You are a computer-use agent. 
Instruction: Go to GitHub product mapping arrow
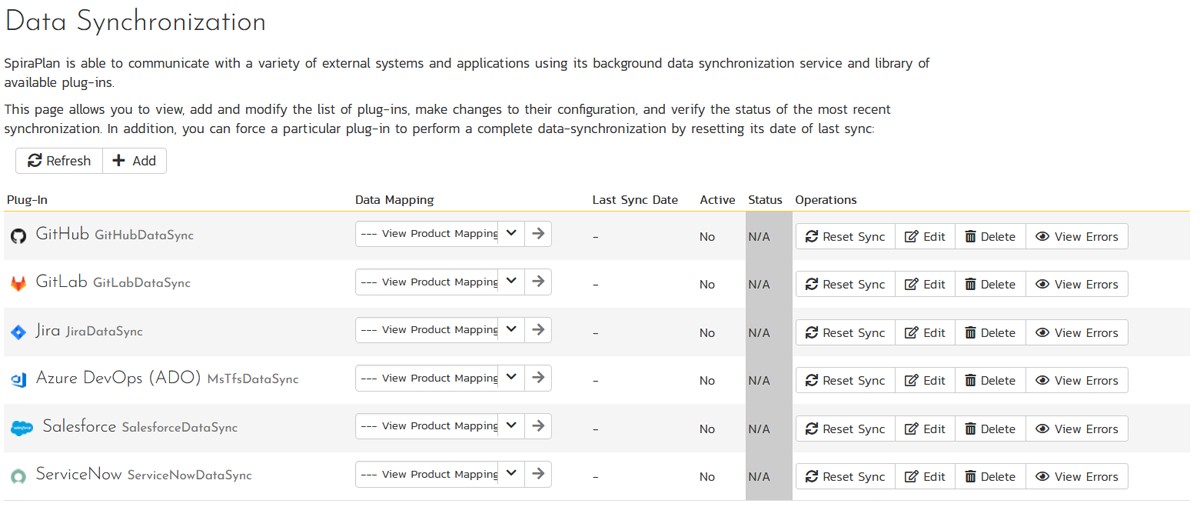[x=538, y=233]
